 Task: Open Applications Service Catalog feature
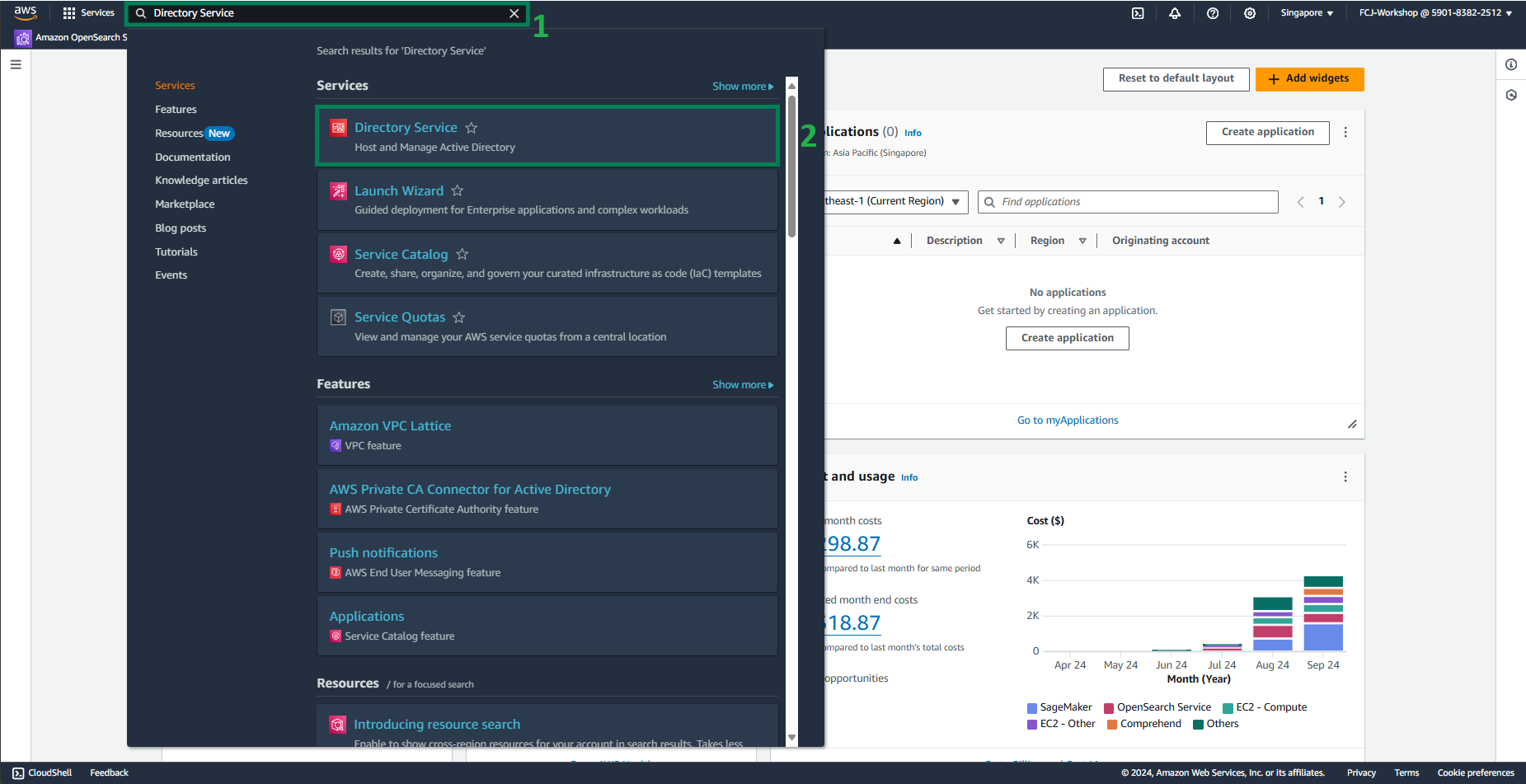pyautogui.click(x=367, y=617)
